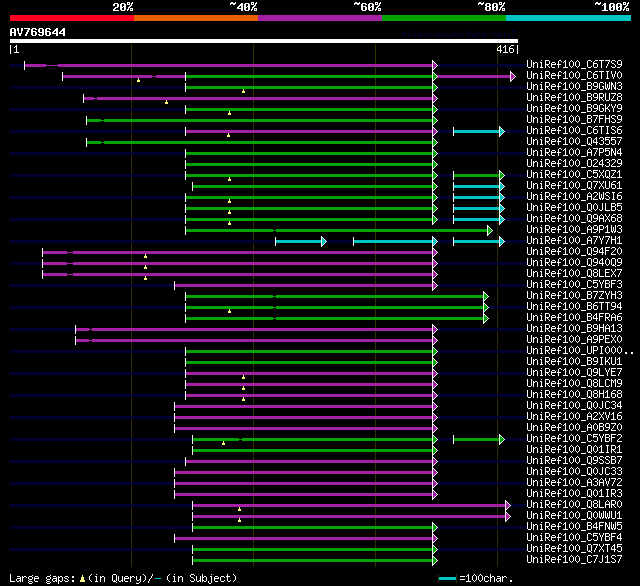Open hit UniRef100_B9GKY9
Viewport: 640px width, 586px height.
tap(574, 108)
